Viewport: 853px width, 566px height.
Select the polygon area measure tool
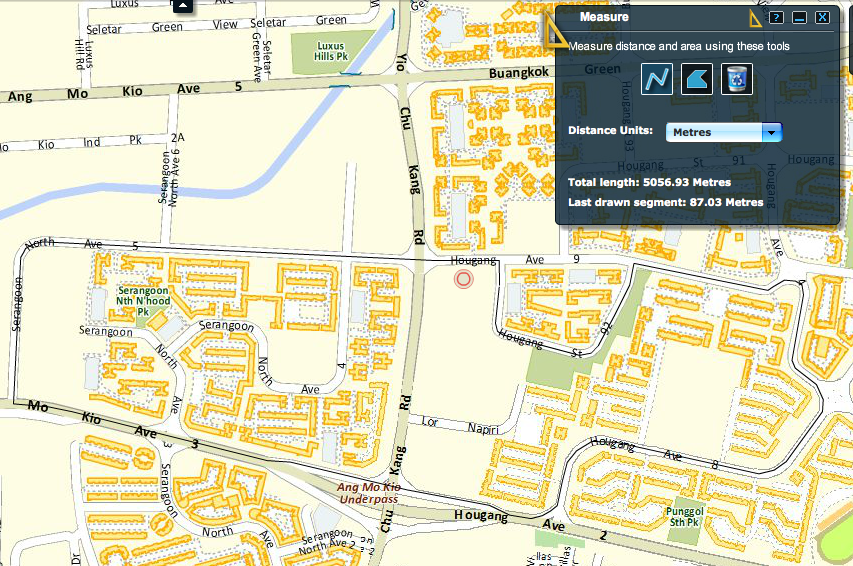click(697, 79)
